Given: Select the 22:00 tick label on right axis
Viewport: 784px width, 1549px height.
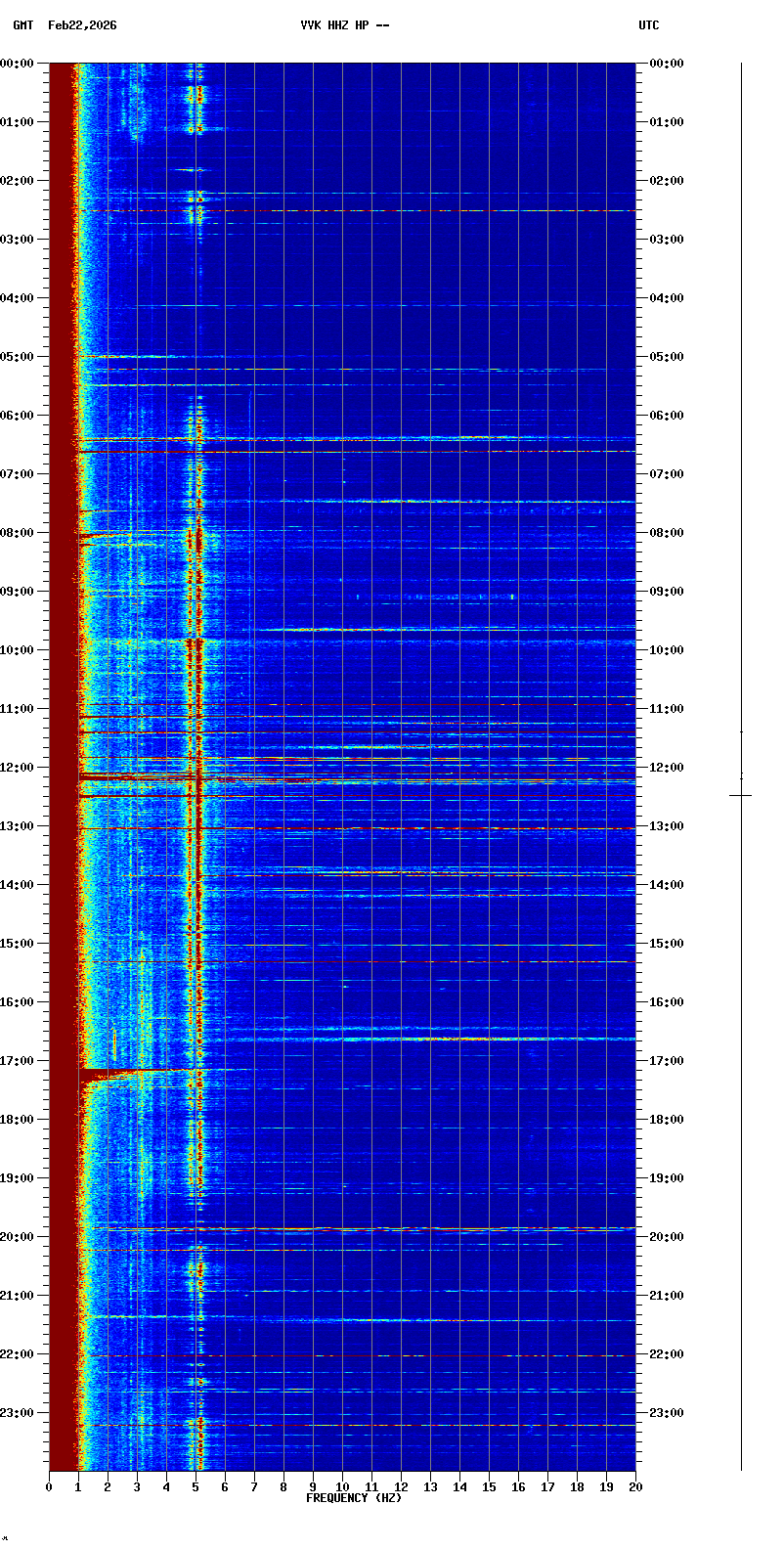Looking at the screenshot, I should (667, 1354).
